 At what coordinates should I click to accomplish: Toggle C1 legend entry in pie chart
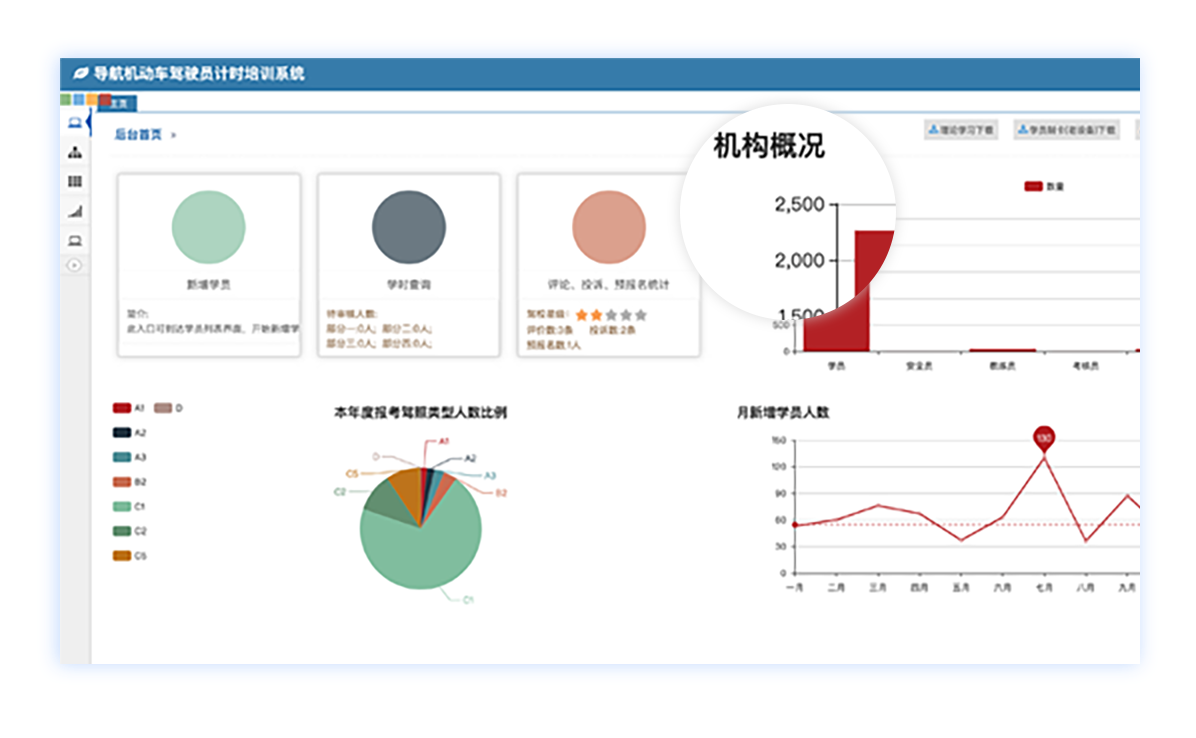tap(129, 507)
